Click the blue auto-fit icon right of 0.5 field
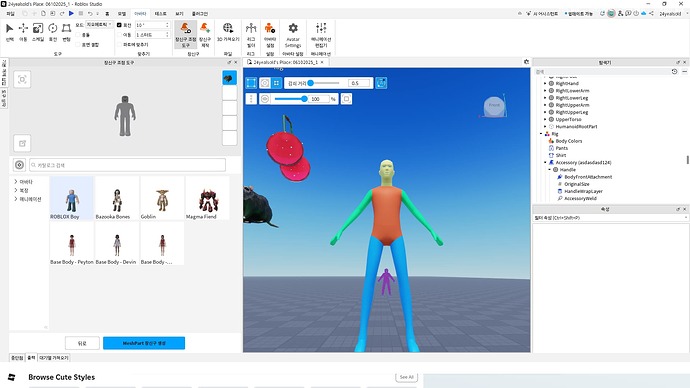The image size is (690, 388). [x=381, y=83]
